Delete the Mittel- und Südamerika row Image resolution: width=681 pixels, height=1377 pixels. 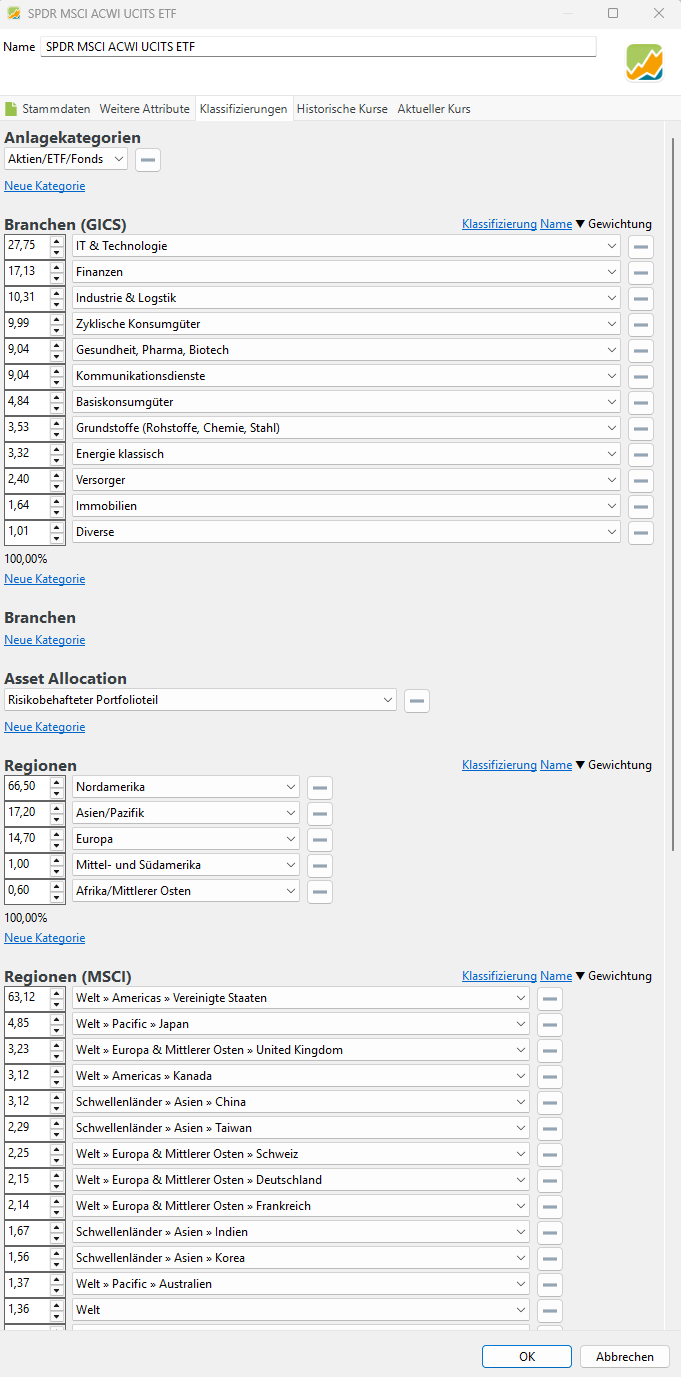[x=320, y=865]
